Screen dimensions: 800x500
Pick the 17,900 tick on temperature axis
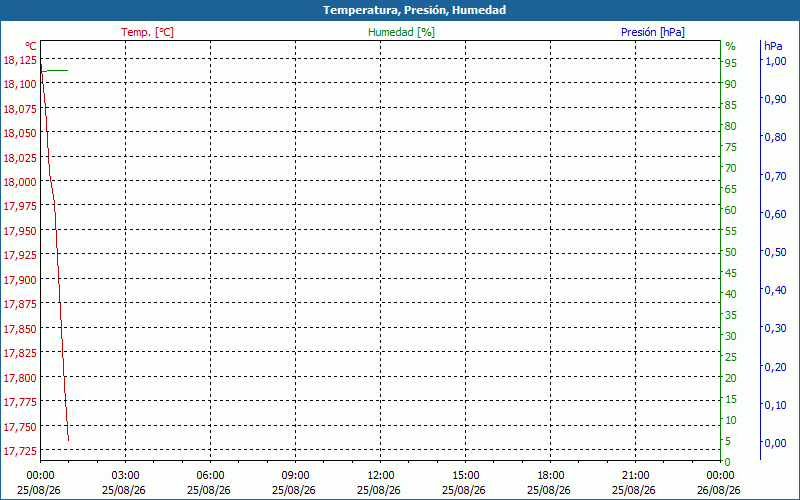20,280
